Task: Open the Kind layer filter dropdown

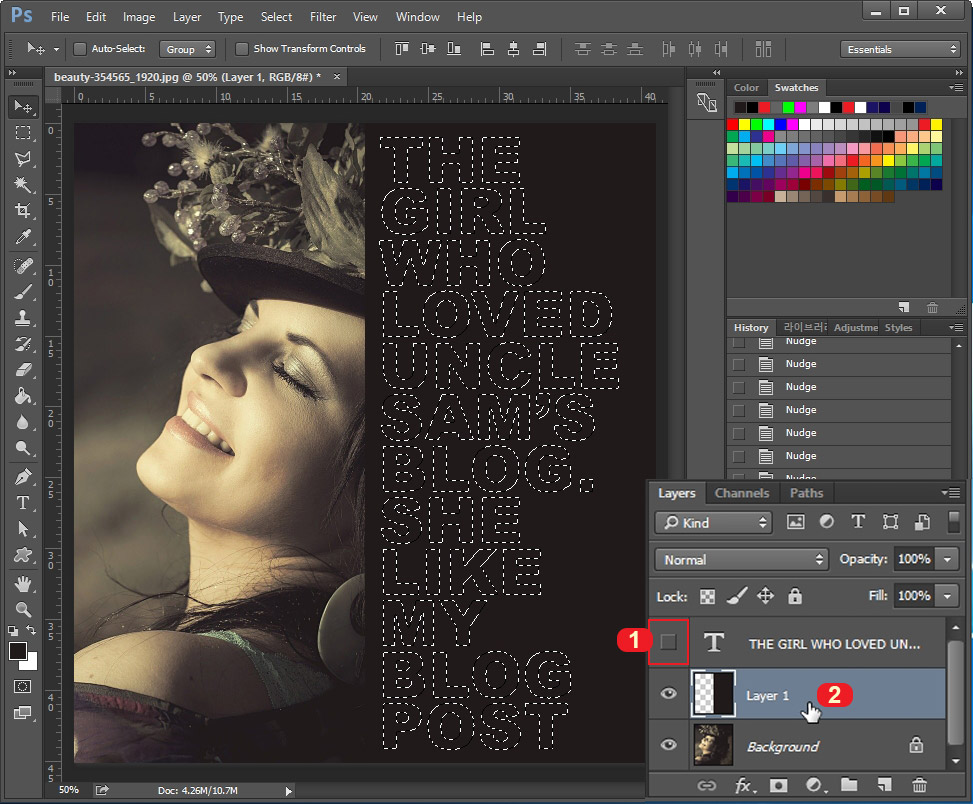Action: click(x=714, y=523)
